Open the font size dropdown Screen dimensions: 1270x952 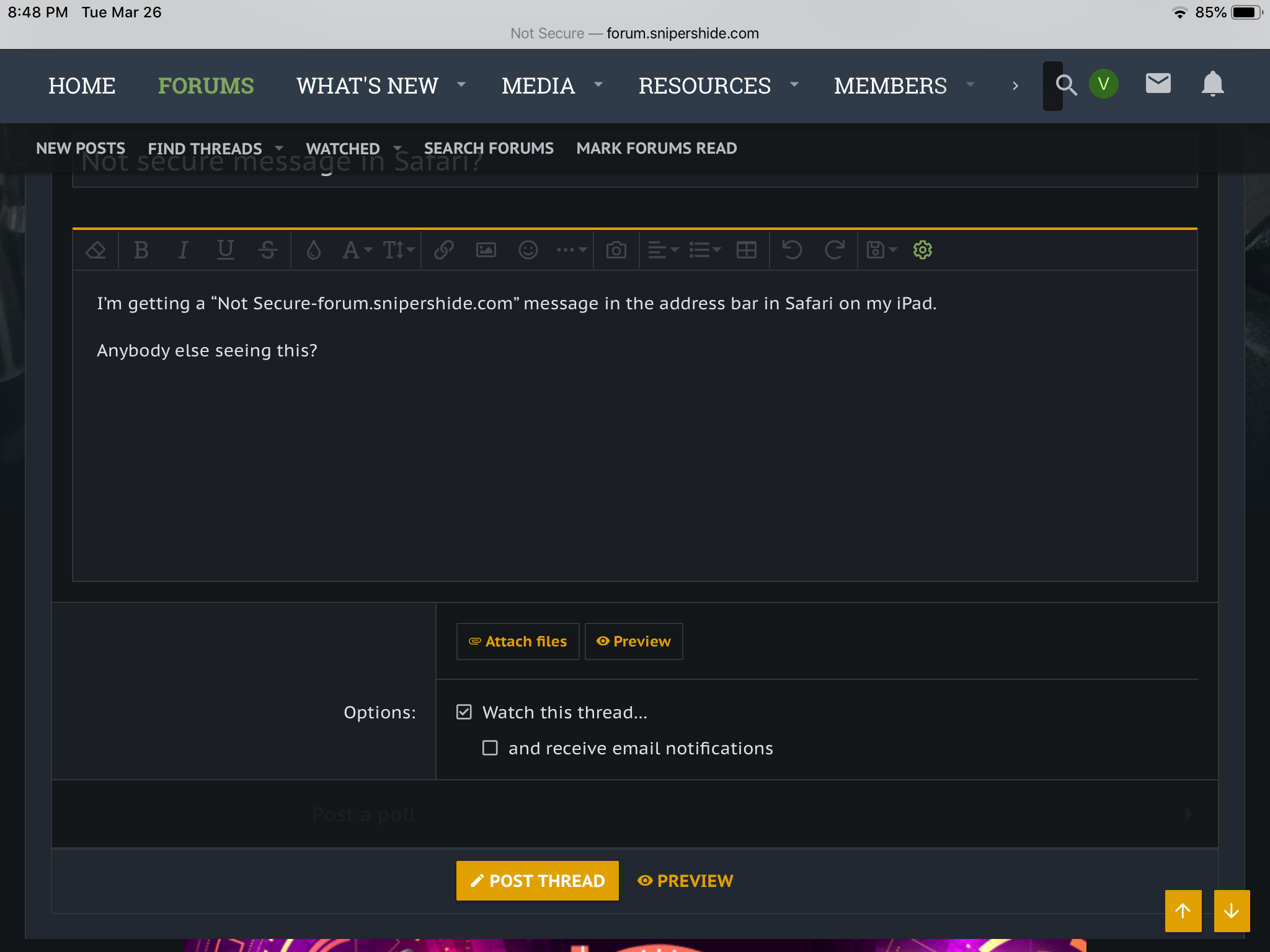(399, 250)
